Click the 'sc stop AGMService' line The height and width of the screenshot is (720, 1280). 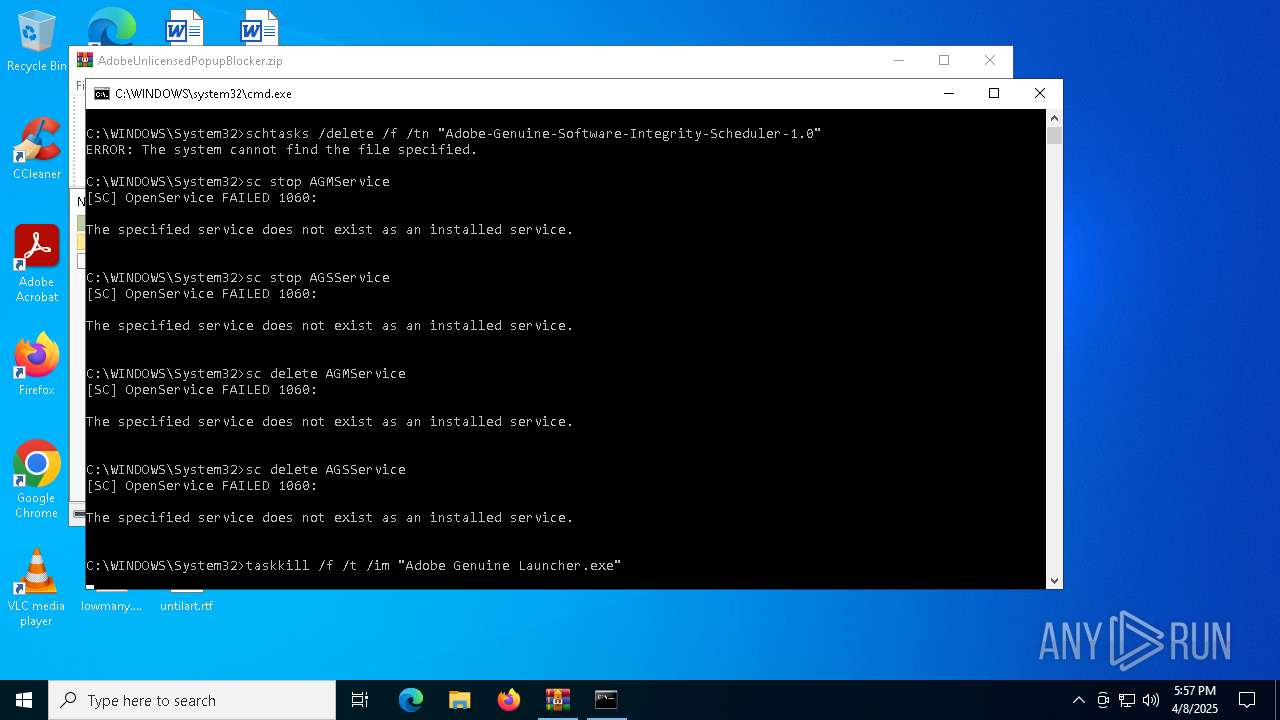(238, 182)
